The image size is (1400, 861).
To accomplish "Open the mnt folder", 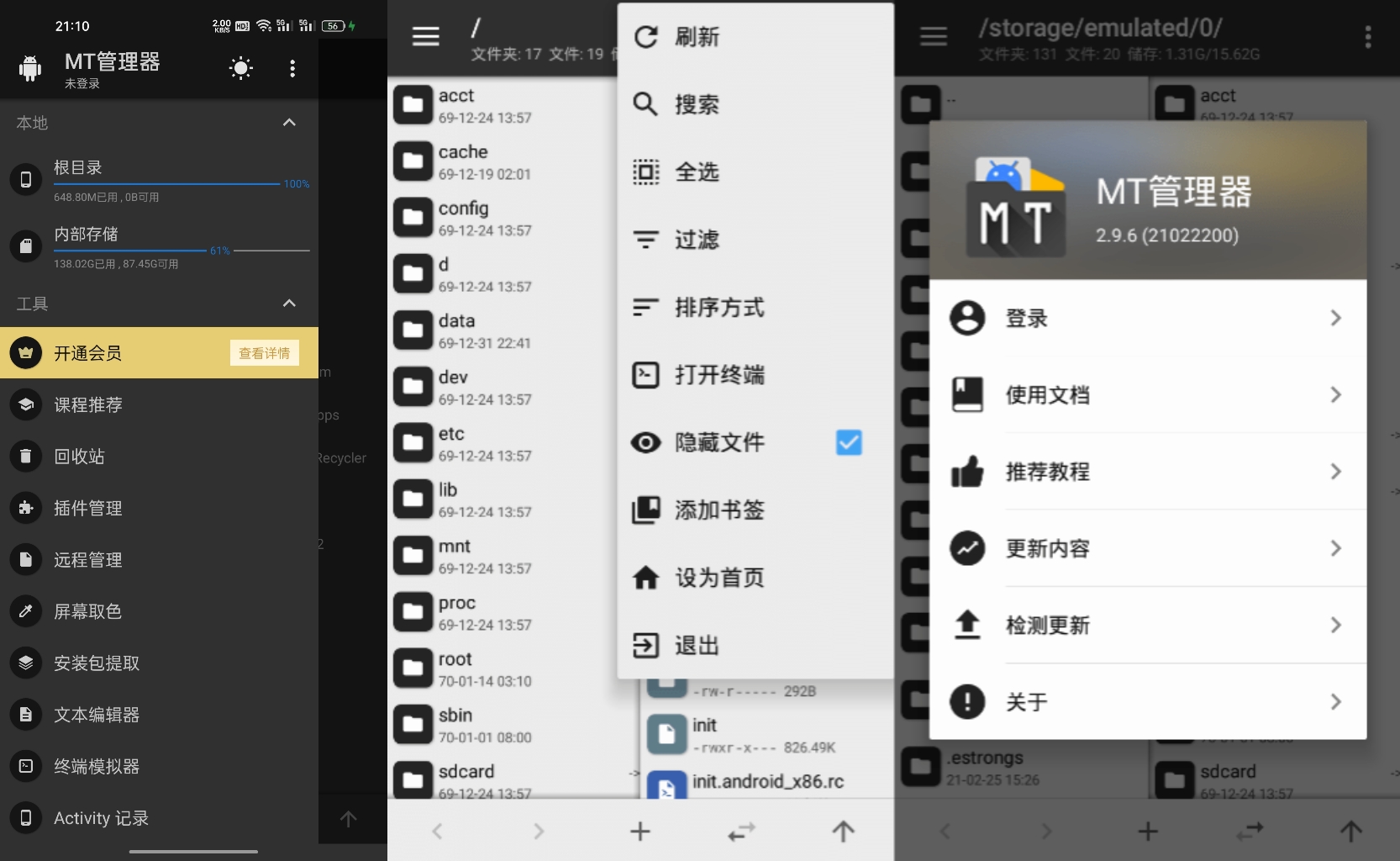I will coord(503,556).
